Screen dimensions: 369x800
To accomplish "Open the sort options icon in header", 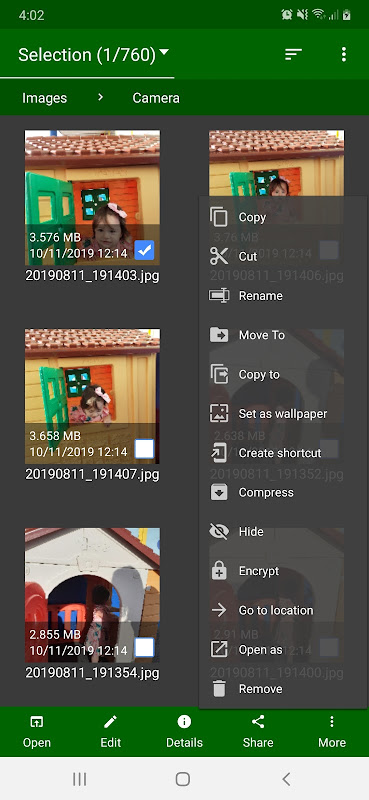I will [293, 54].
